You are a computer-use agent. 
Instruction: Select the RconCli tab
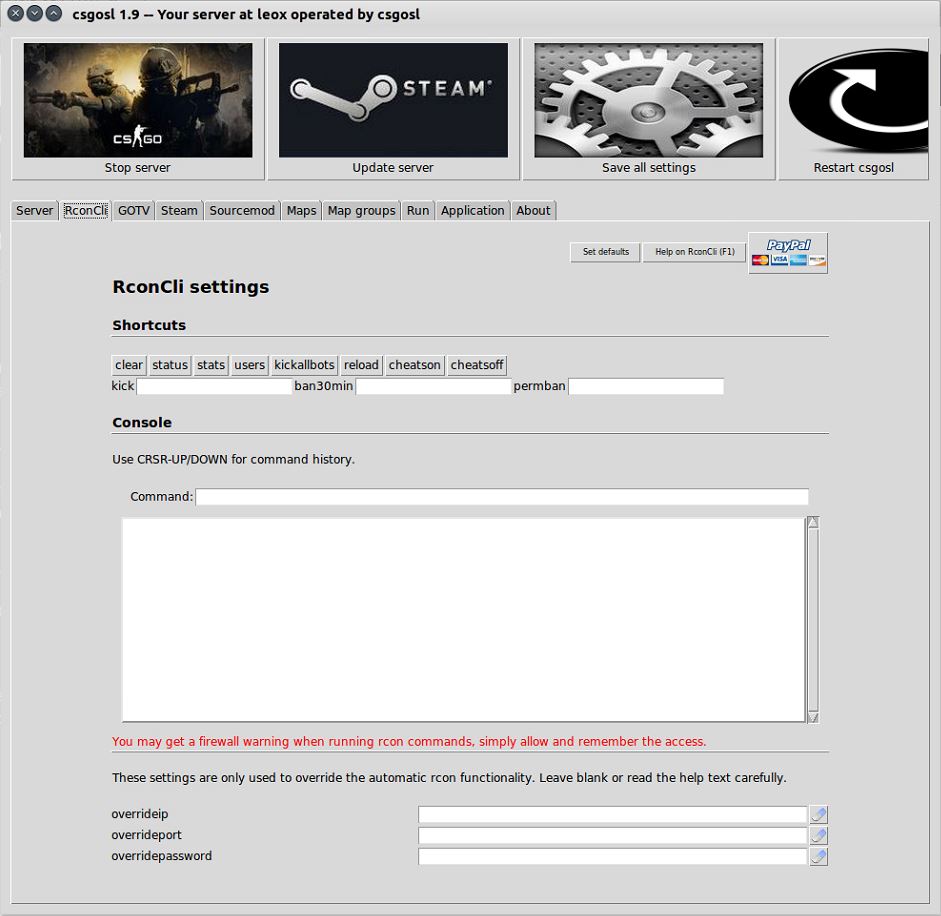tap(85, 211)
